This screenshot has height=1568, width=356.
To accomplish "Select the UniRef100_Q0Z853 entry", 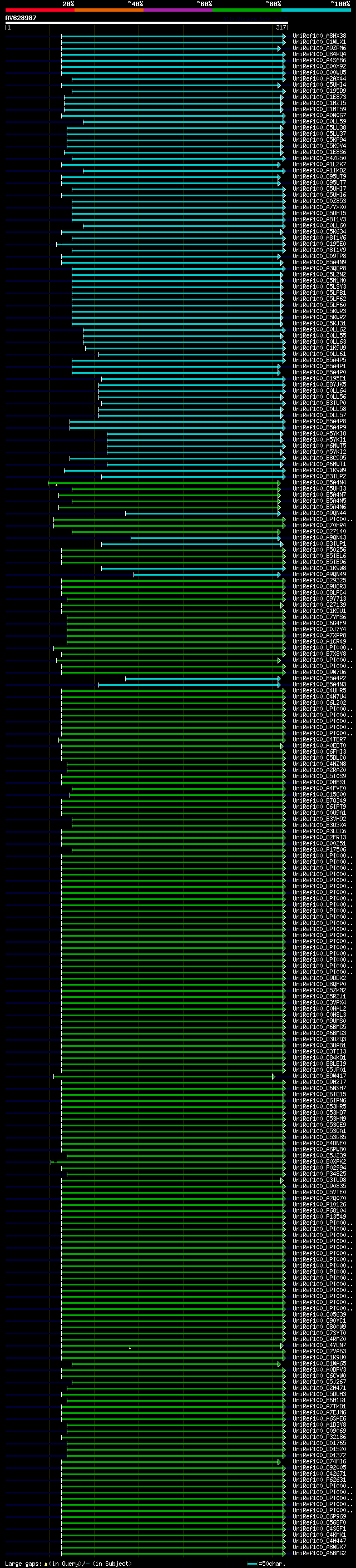I will (319, 201).
